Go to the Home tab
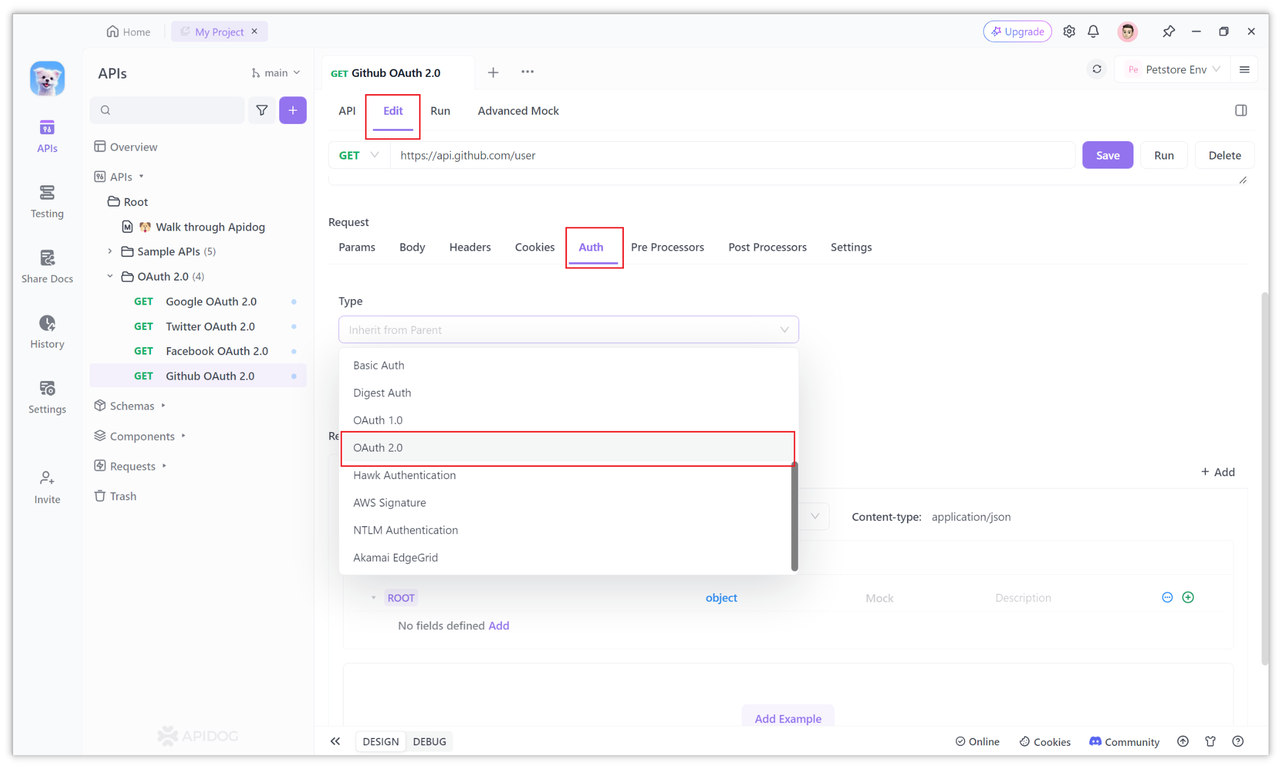The height and width of the screenshot is (766, 1280). point(129,32)
